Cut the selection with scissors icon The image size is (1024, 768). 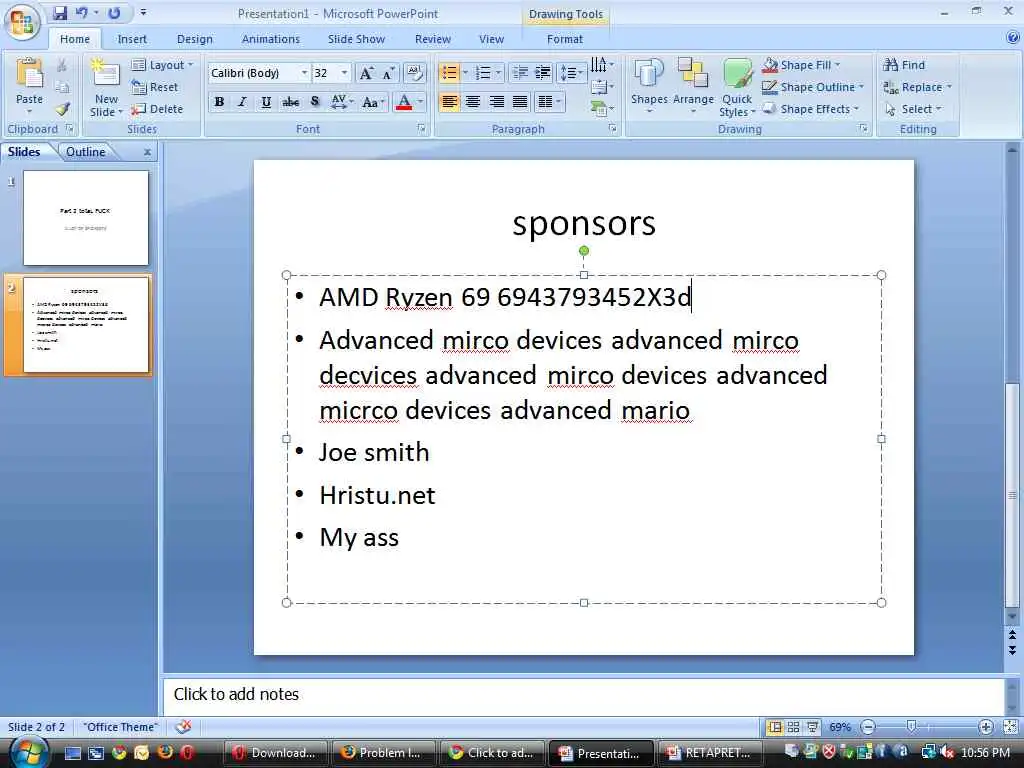pos(61,65)
